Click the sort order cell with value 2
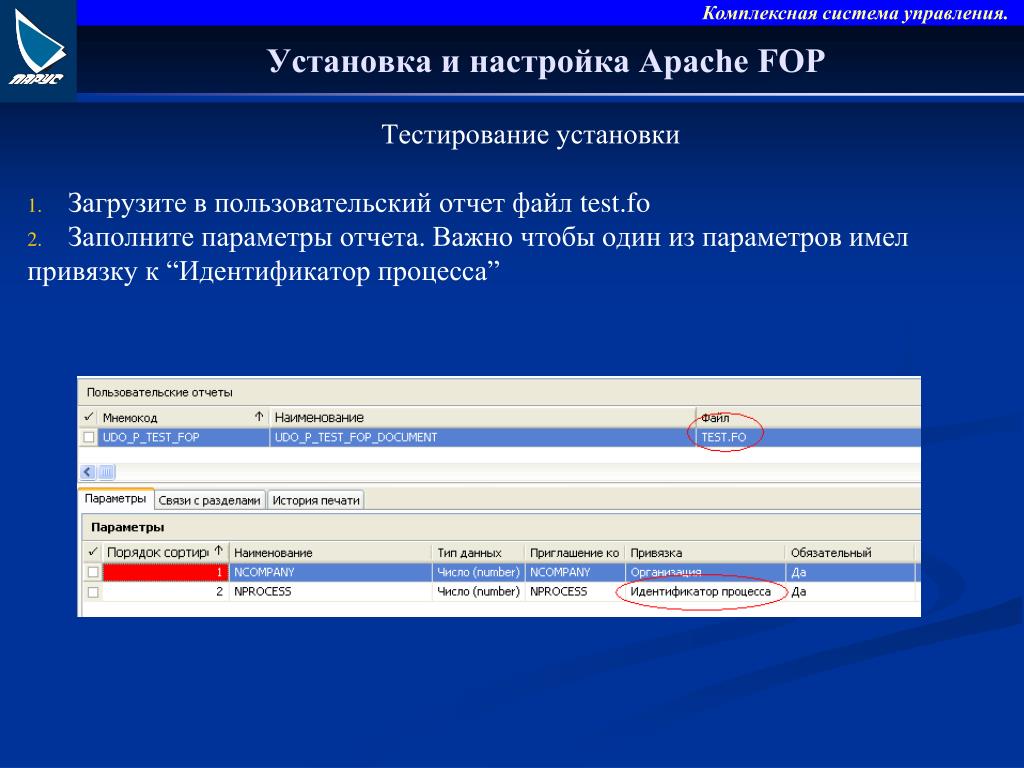Image resolution: width=1024 pixels, height=768 pixels. (x=165, y=592)
